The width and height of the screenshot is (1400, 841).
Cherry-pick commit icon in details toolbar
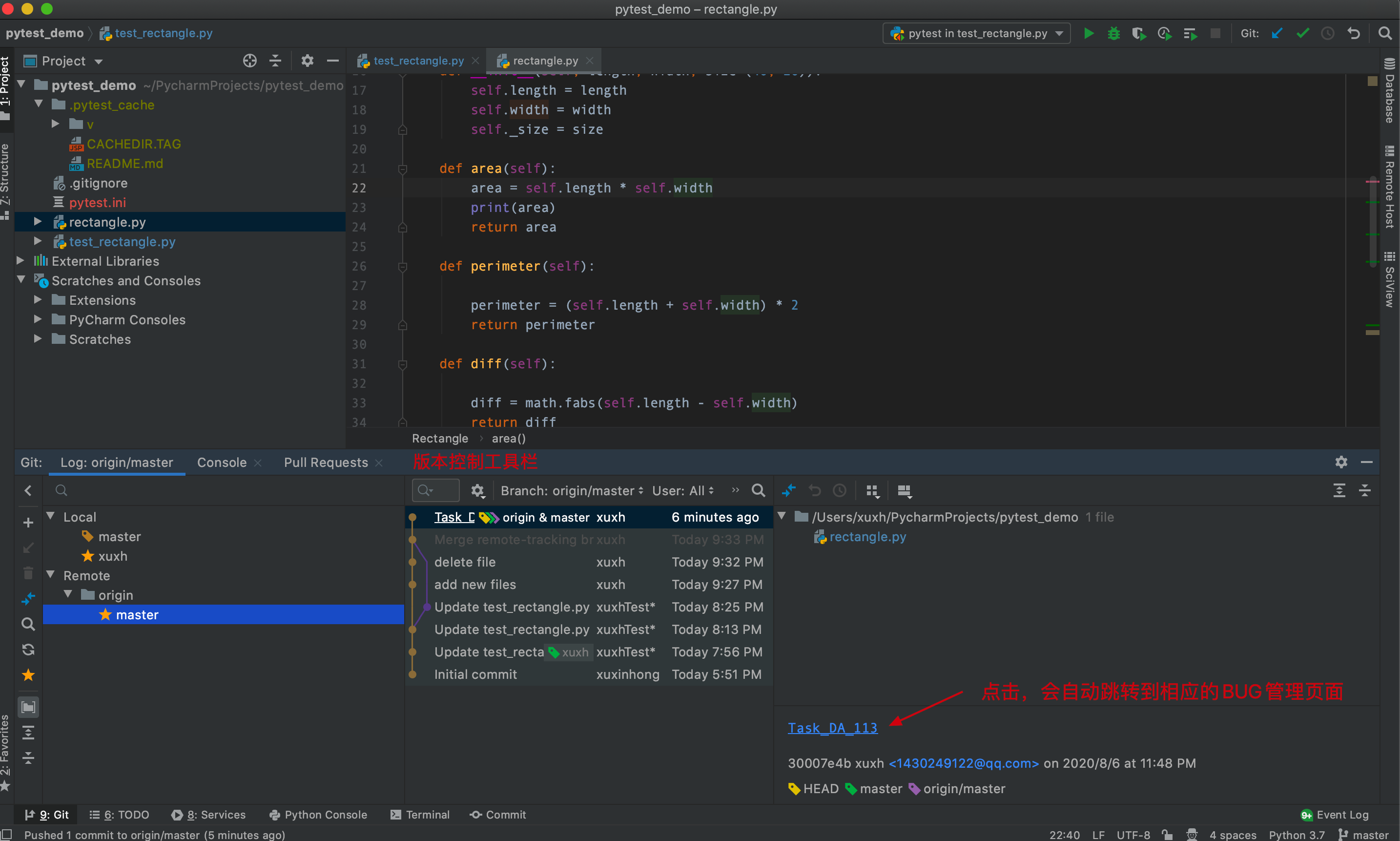(789, 490)
